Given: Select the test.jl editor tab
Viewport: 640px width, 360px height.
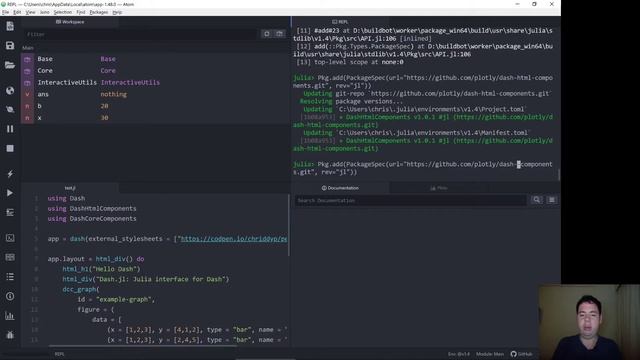Looking at the screenshot, I should [x=70, y=188].
